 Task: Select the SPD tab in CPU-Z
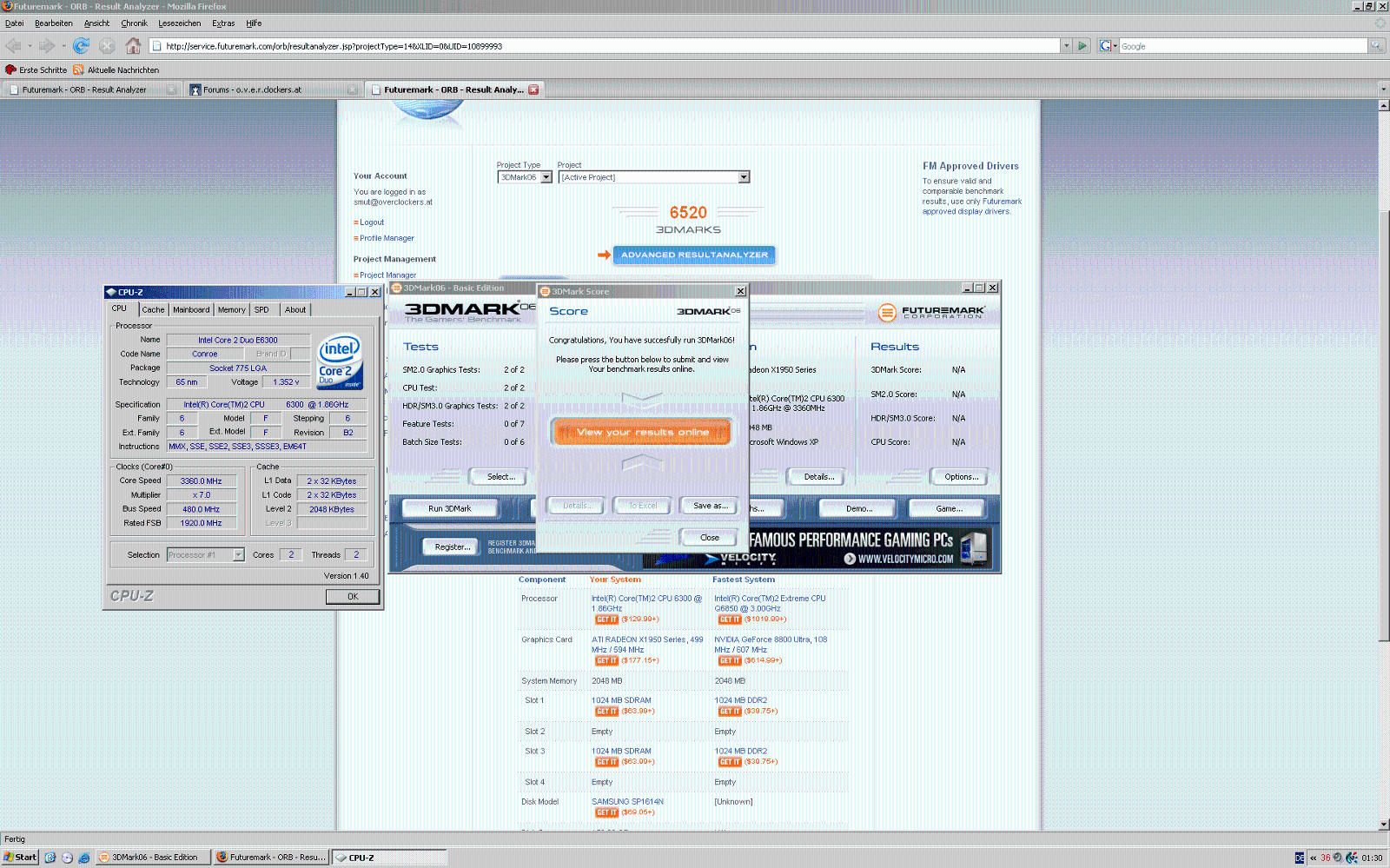pyautogui.click(x=261, y=309)
